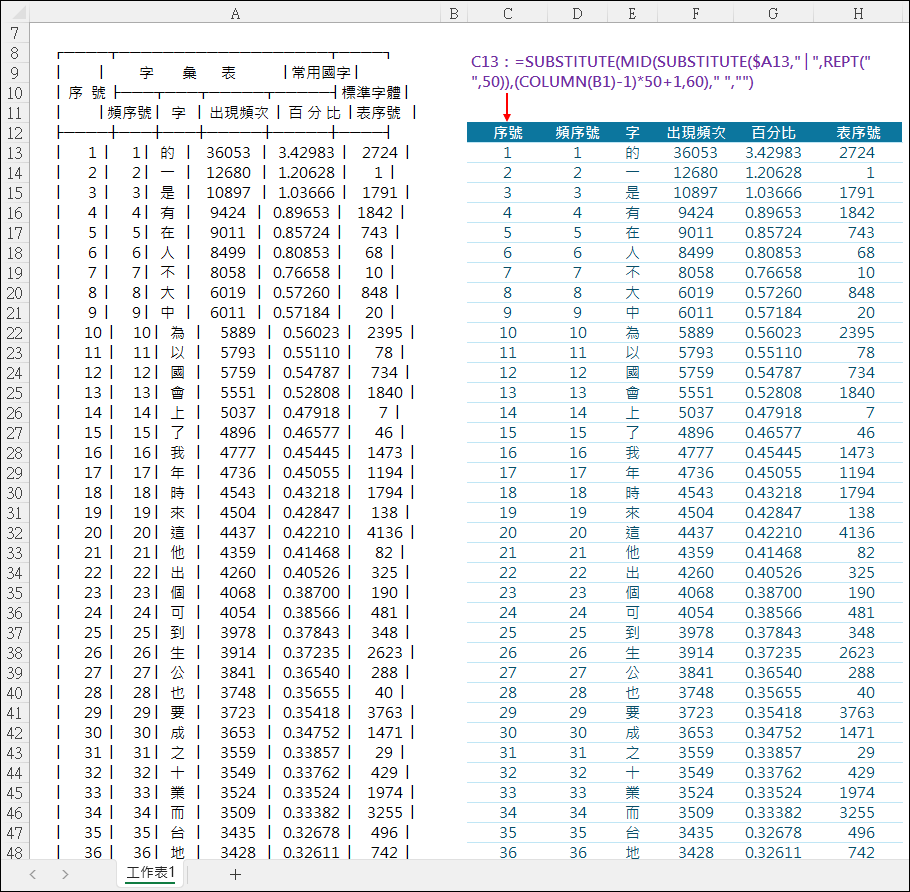The image size is (910, 892).
Task: Add a new sheet with the plus button
Action: click(x=235, y=875)
